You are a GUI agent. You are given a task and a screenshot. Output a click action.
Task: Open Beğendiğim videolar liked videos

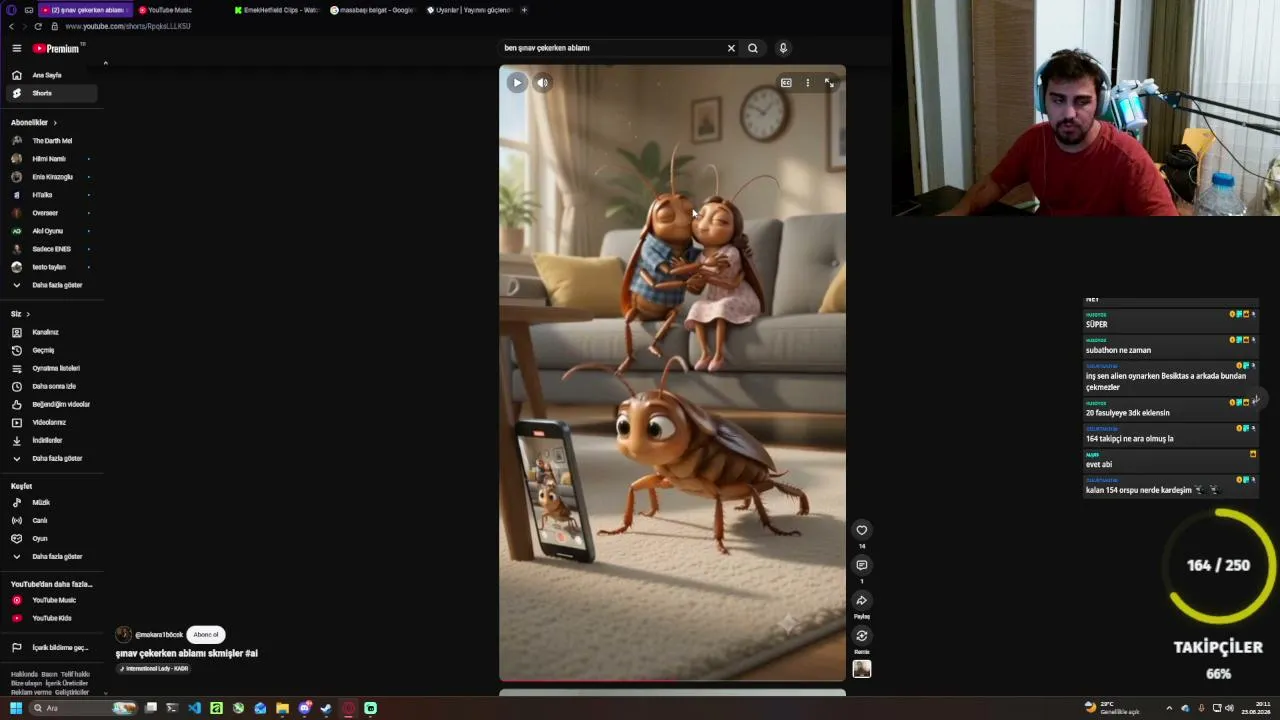pos(50,404)
